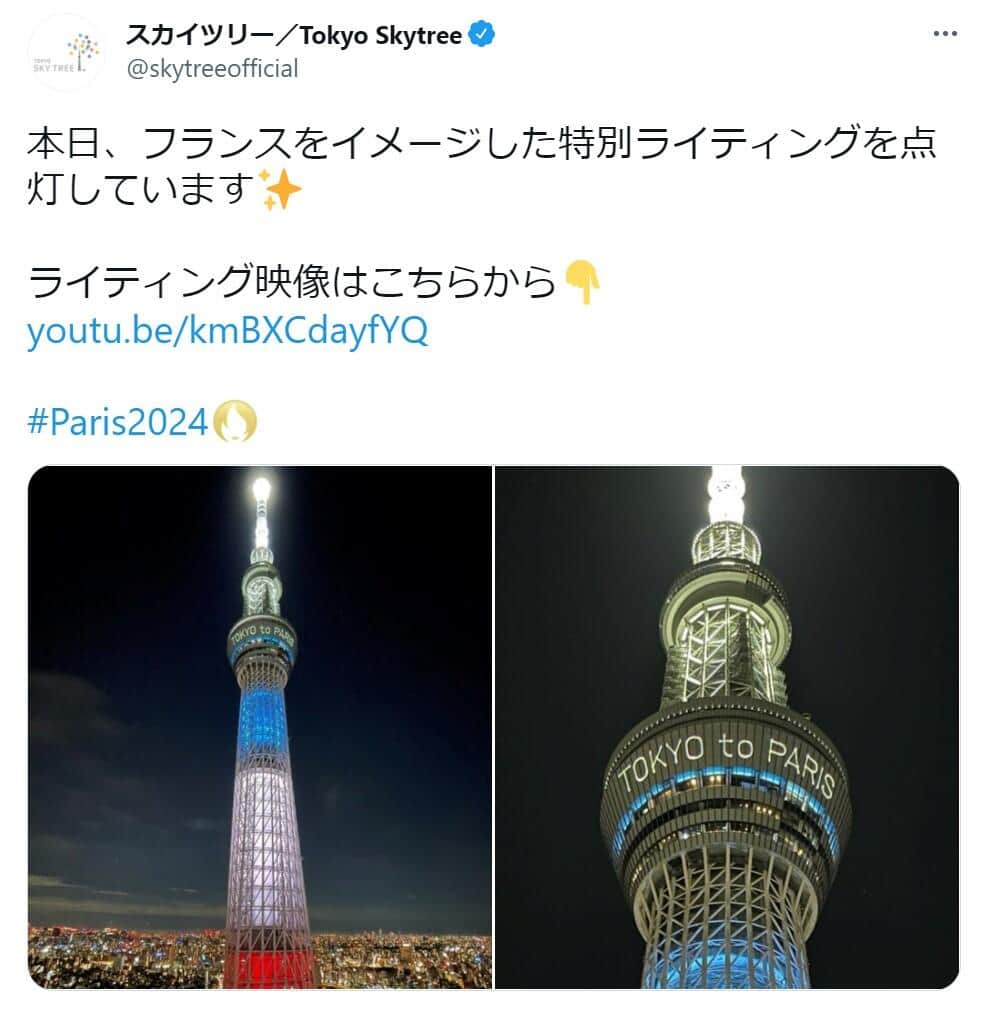Click the blue verified badge
This screenshot has height=1012, width=985.
[482, 34]
